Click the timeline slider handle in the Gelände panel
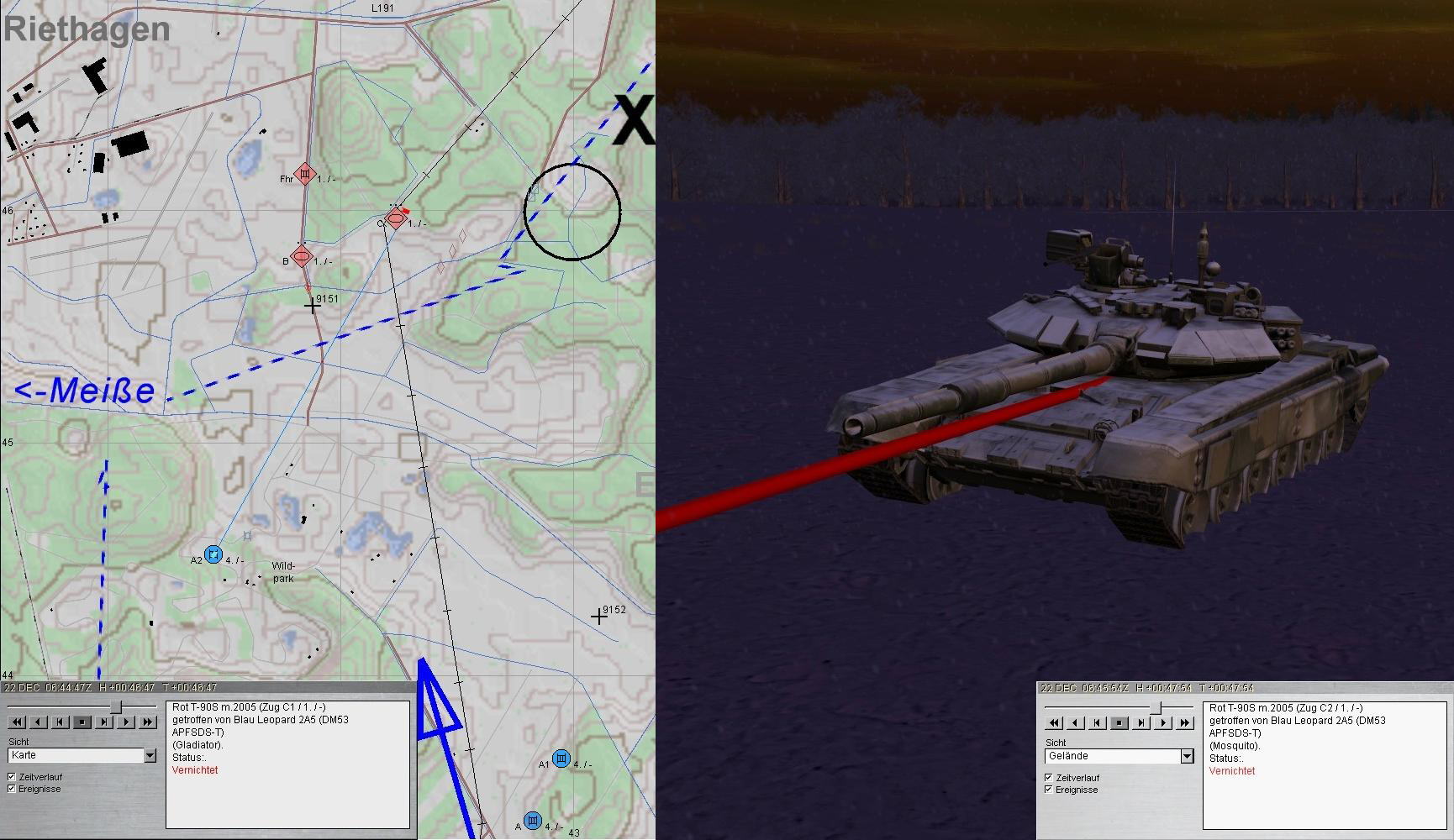The width and height of the screenshot is (1454, 840). (1156, 708)
